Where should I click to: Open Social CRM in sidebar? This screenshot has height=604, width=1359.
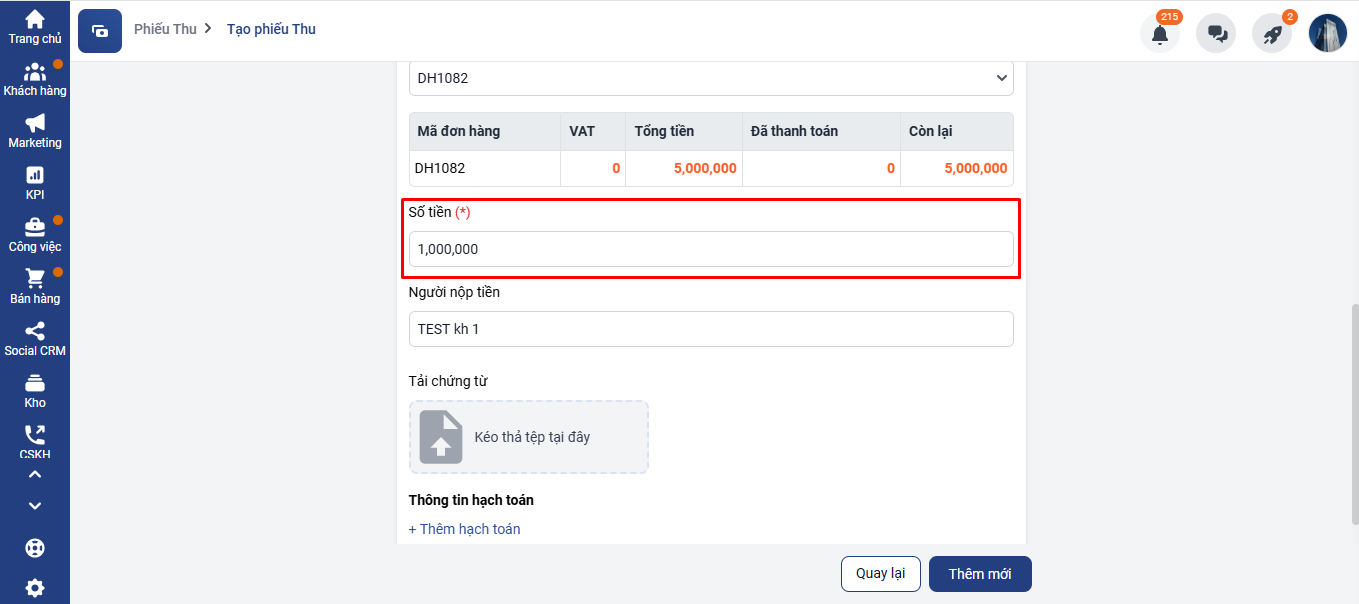35,339
